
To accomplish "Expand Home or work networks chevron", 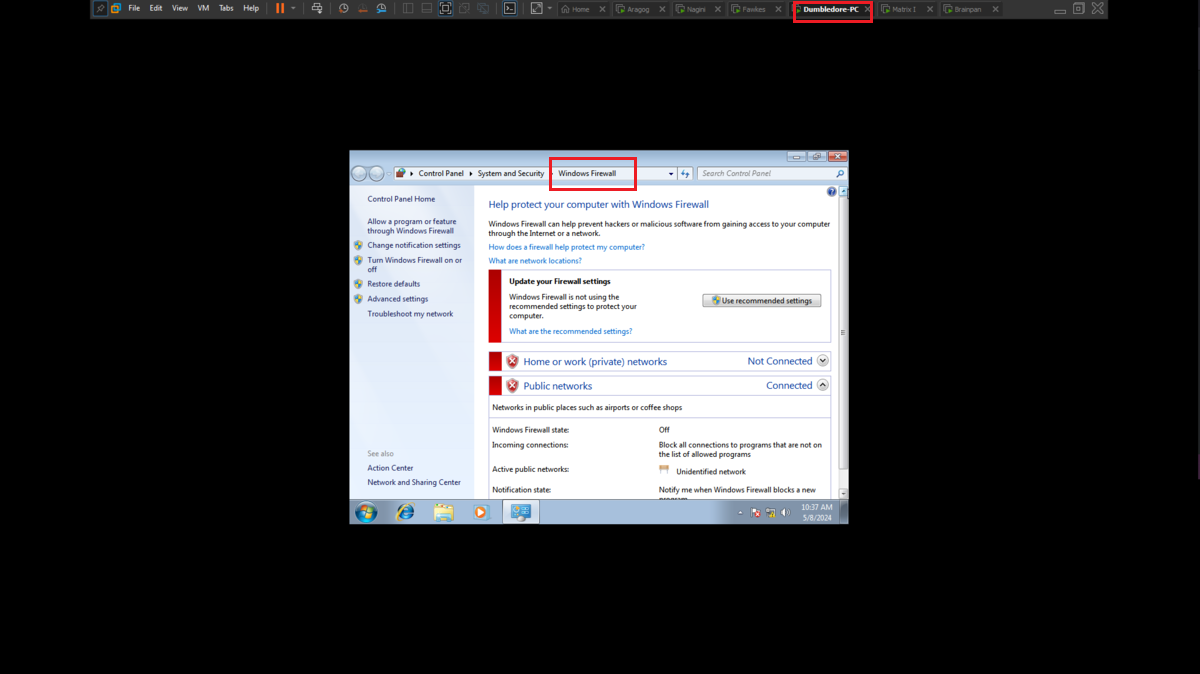I will [823, 361].
